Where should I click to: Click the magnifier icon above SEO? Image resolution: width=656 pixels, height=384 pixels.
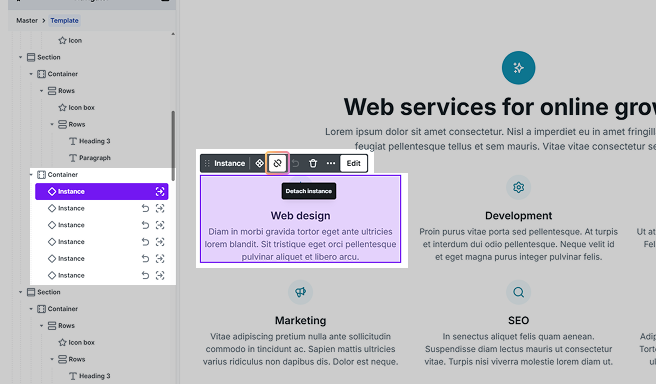click(x=518, y=292)
